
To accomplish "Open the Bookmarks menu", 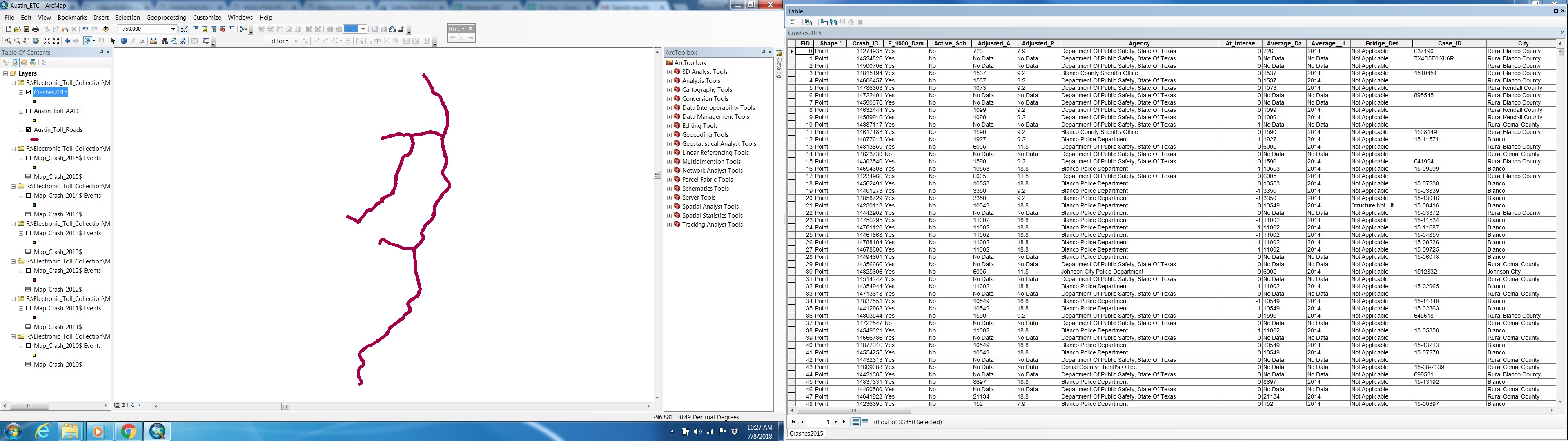I will pyautogui.click(x=72, y=18).
